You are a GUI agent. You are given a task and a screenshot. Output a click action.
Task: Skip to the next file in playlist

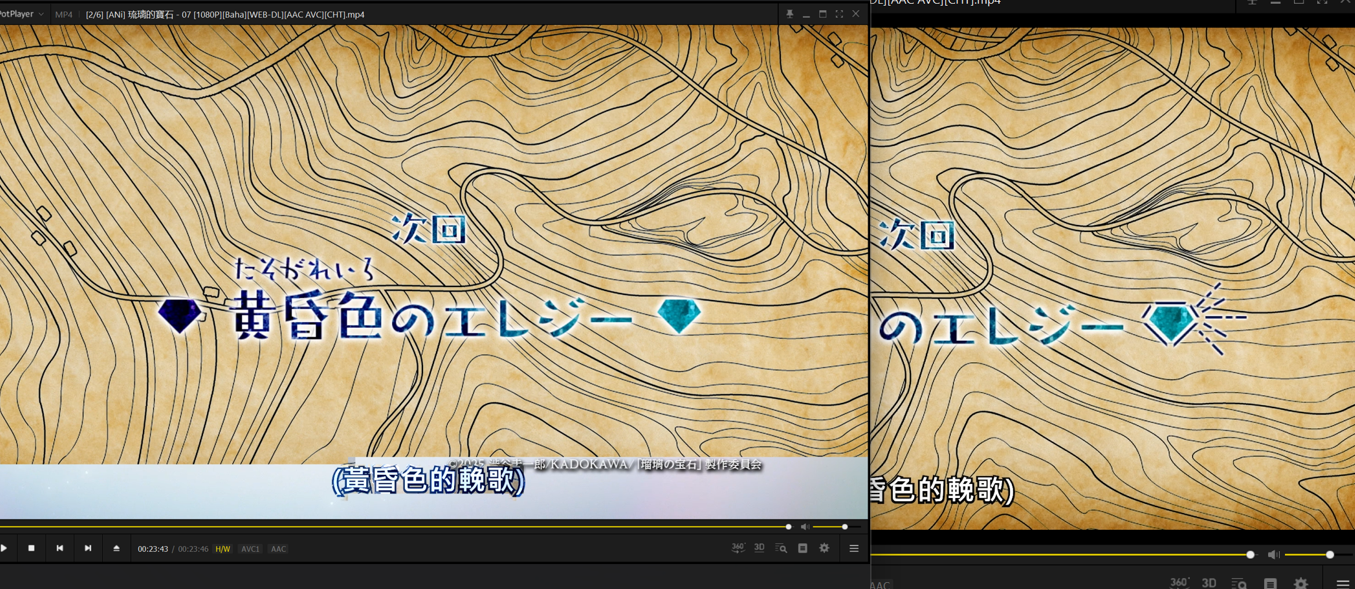pos(88,548)
